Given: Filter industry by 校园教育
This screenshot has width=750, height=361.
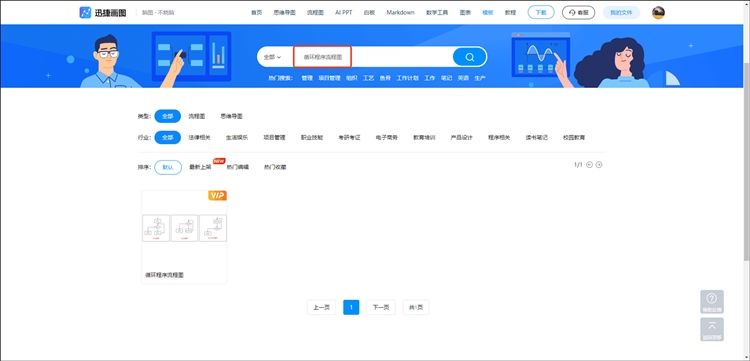Looking at the screenshot, I should (x=574, y=137).
